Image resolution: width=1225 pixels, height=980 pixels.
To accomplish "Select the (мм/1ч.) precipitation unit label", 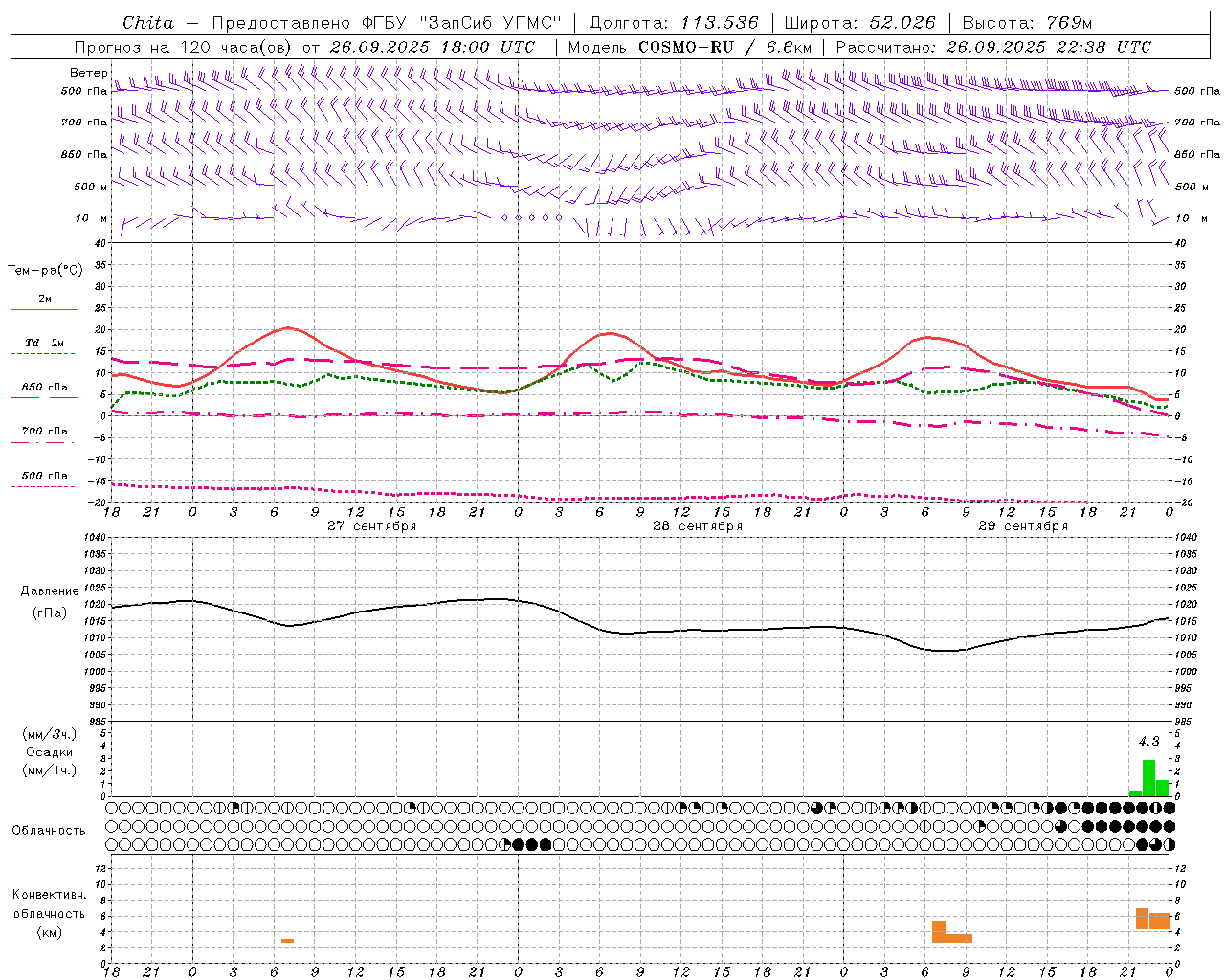I will pyautogui.click(x=49, y=770).
